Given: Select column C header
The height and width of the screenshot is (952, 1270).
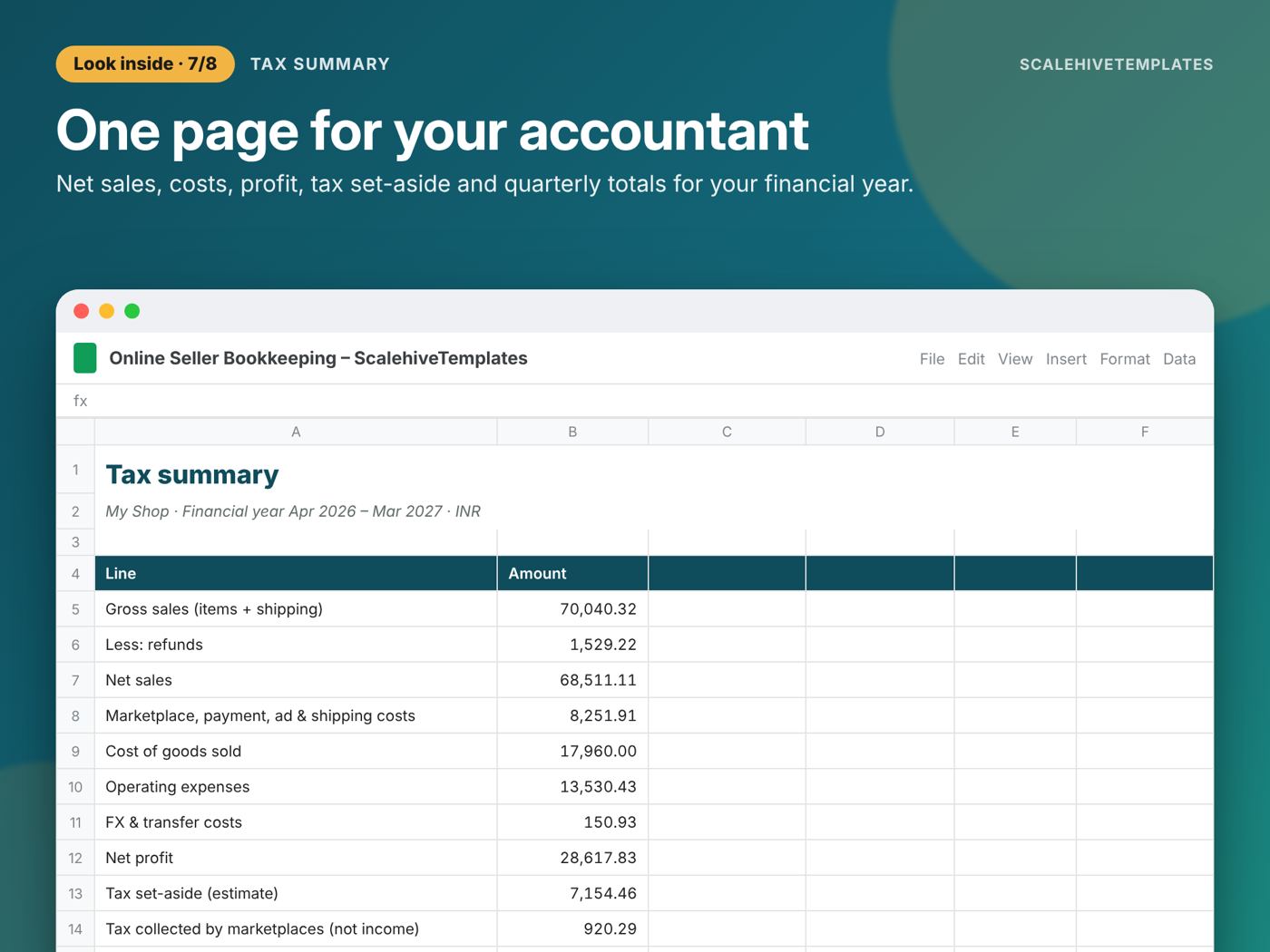Looking at the screenshot, I should (x=727, y=432).
